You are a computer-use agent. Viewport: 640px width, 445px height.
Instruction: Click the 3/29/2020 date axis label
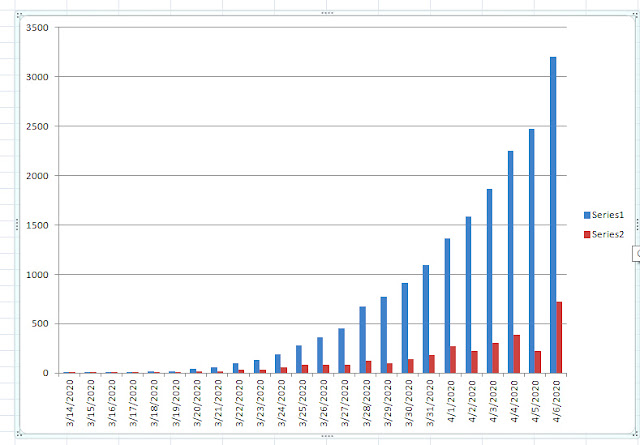388,403
